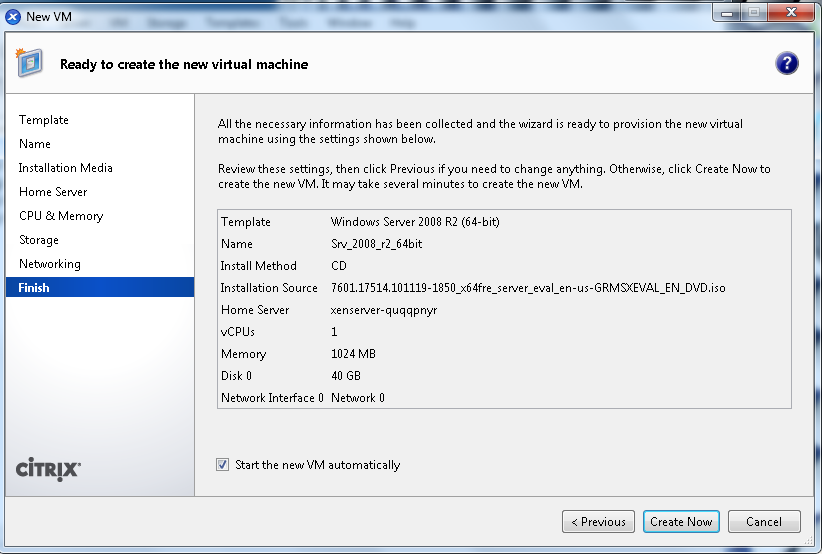822x554 pixels.
Task: Go to the Template wizard step
Action: pyautogui.click(x=44, y=120)
